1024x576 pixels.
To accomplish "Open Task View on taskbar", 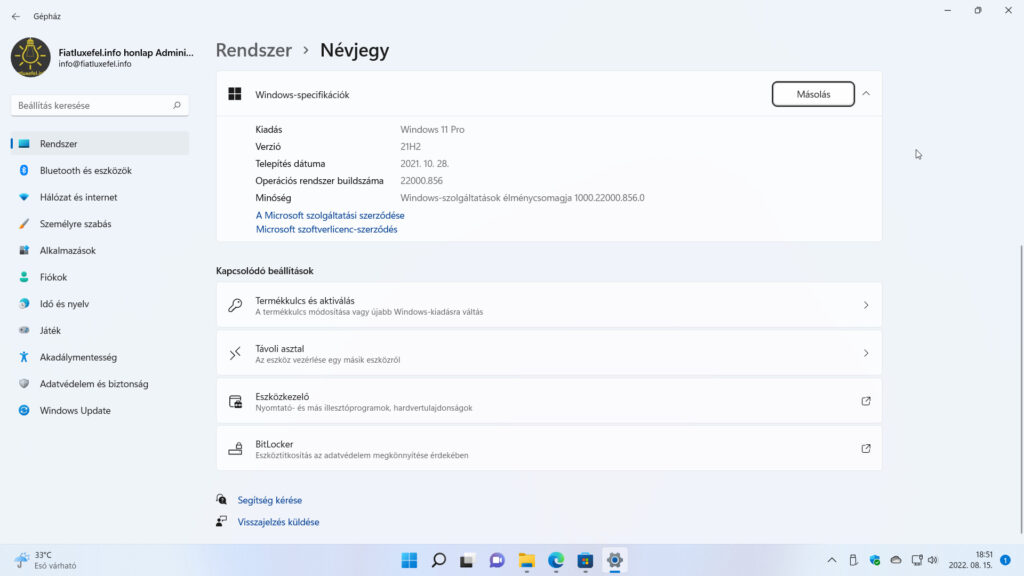I will 467,560.
